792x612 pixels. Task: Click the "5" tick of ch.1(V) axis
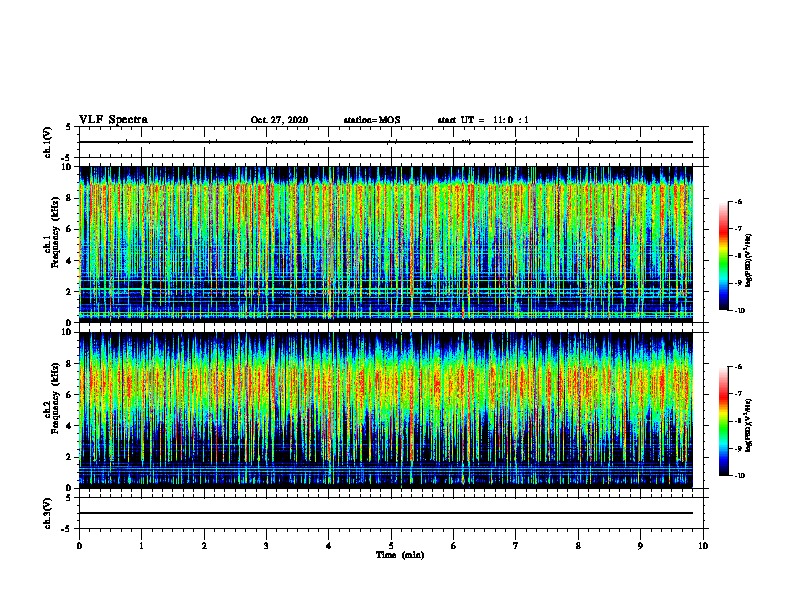pos(69,127)
